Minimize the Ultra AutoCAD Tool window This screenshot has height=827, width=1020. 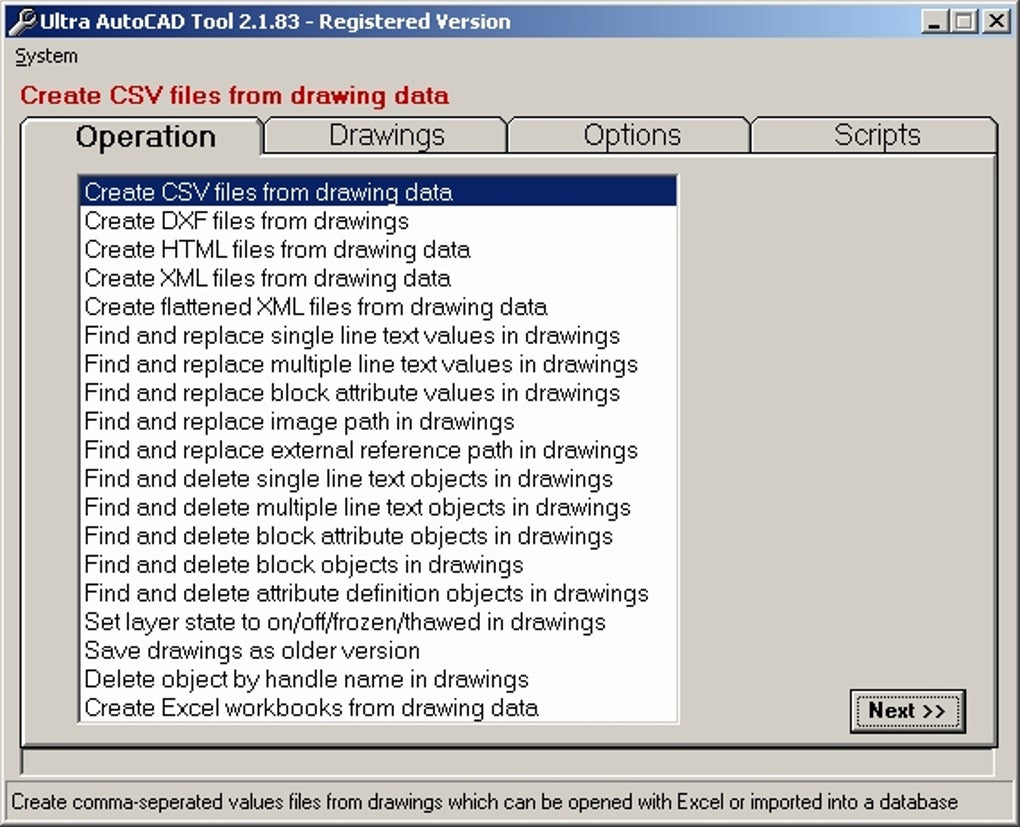934,21
